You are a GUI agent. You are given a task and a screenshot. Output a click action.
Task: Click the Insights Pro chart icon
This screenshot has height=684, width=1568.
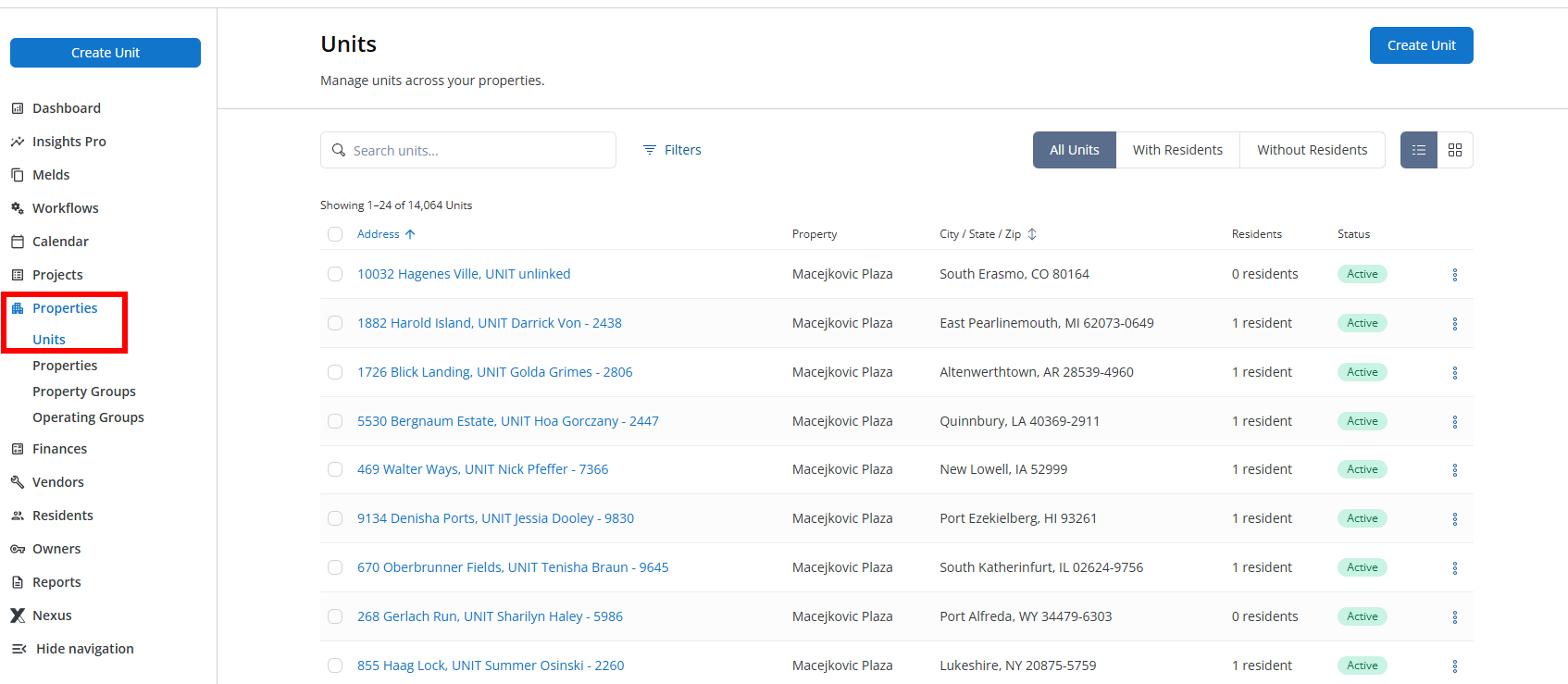click(18, 142)
